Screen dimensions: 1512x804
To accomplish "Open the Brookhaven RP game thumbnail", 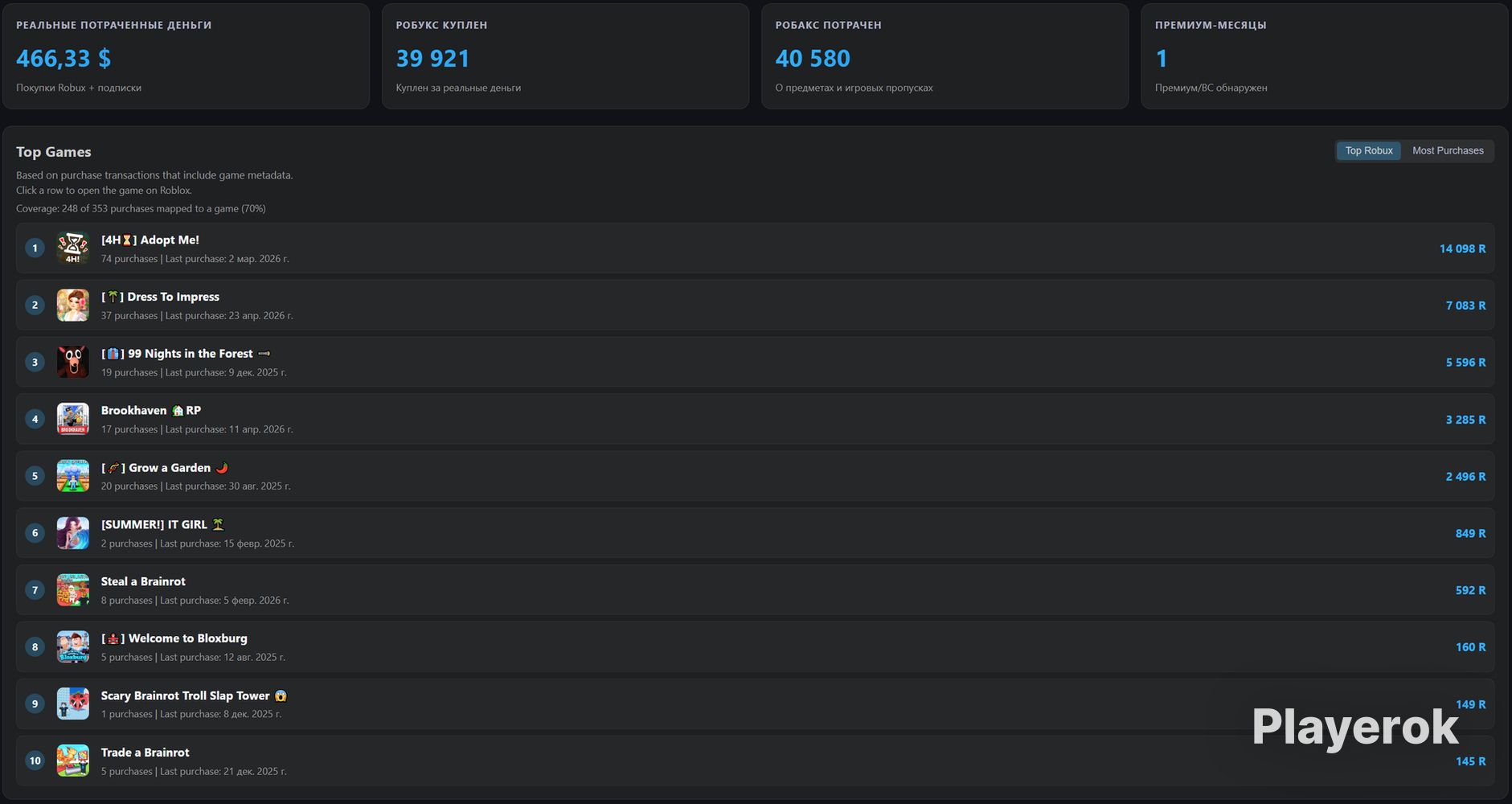I will (72, 419).
